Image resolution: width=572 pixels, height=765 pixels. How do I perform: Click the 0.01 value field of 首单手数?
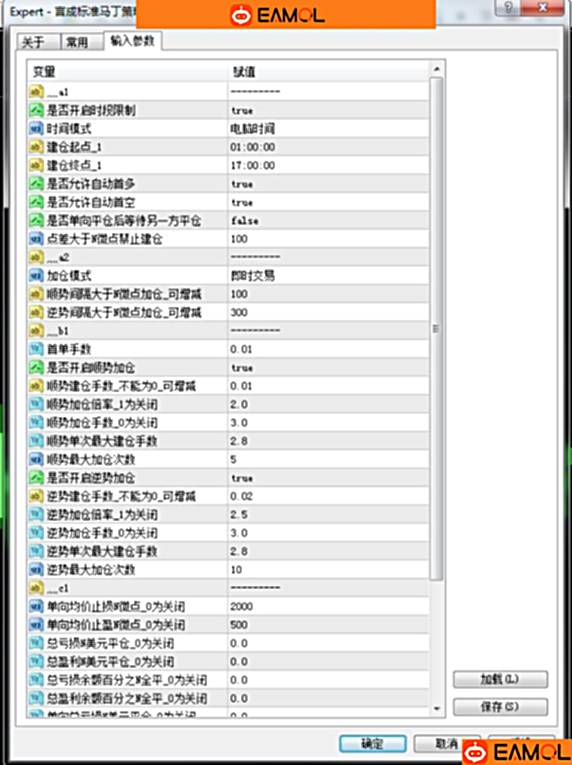(x=328, y=349)
